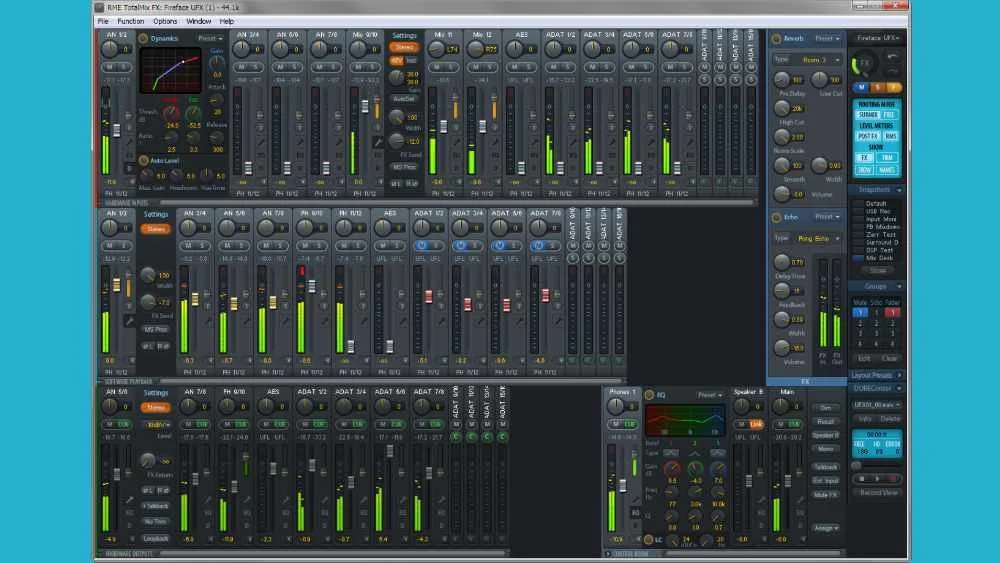
Task: Click the Mic 11 pan knob
Action: 436,49
